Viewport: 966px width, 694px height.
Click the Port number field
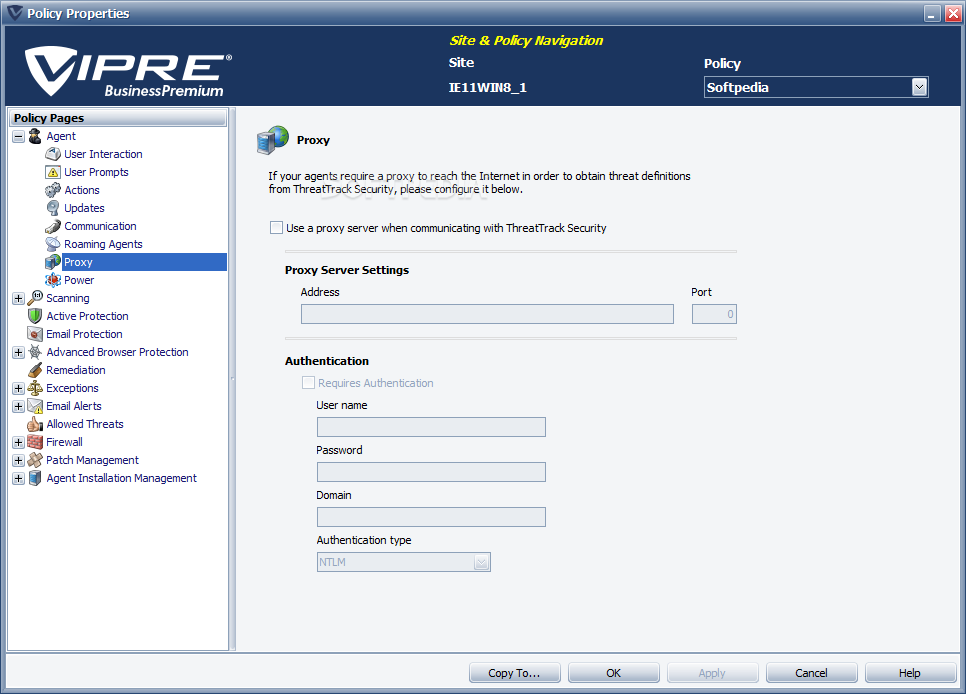point(714,314)
